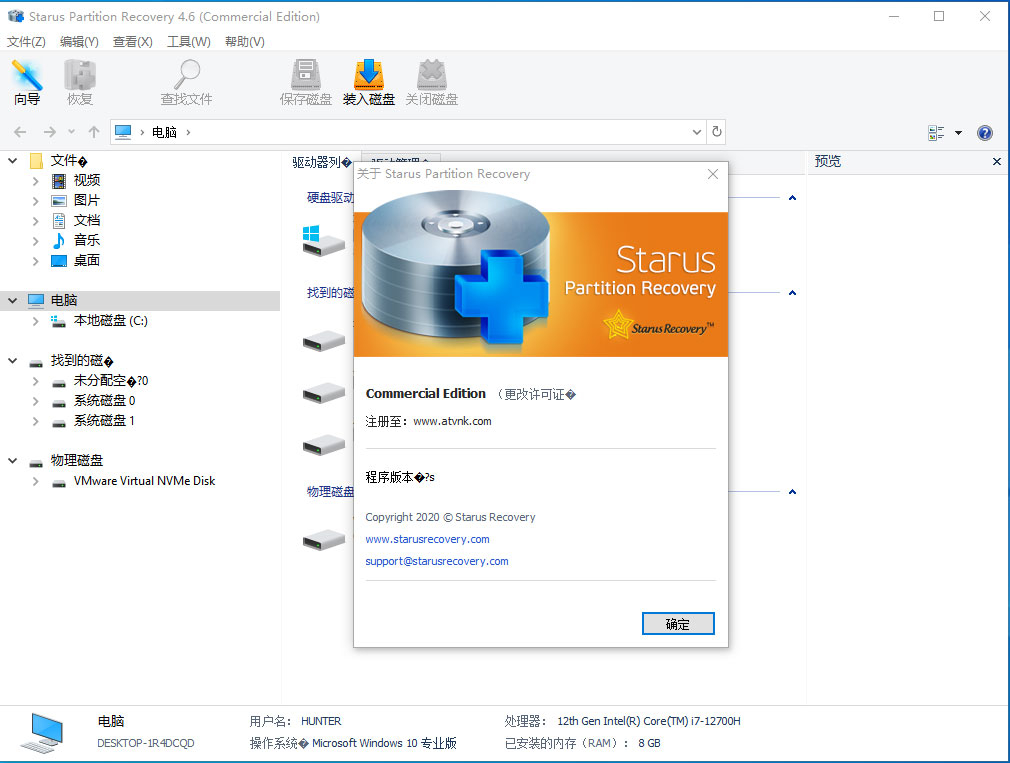Open help with the question mark icon
This screenshot has width=1010, height=763.
985,133
